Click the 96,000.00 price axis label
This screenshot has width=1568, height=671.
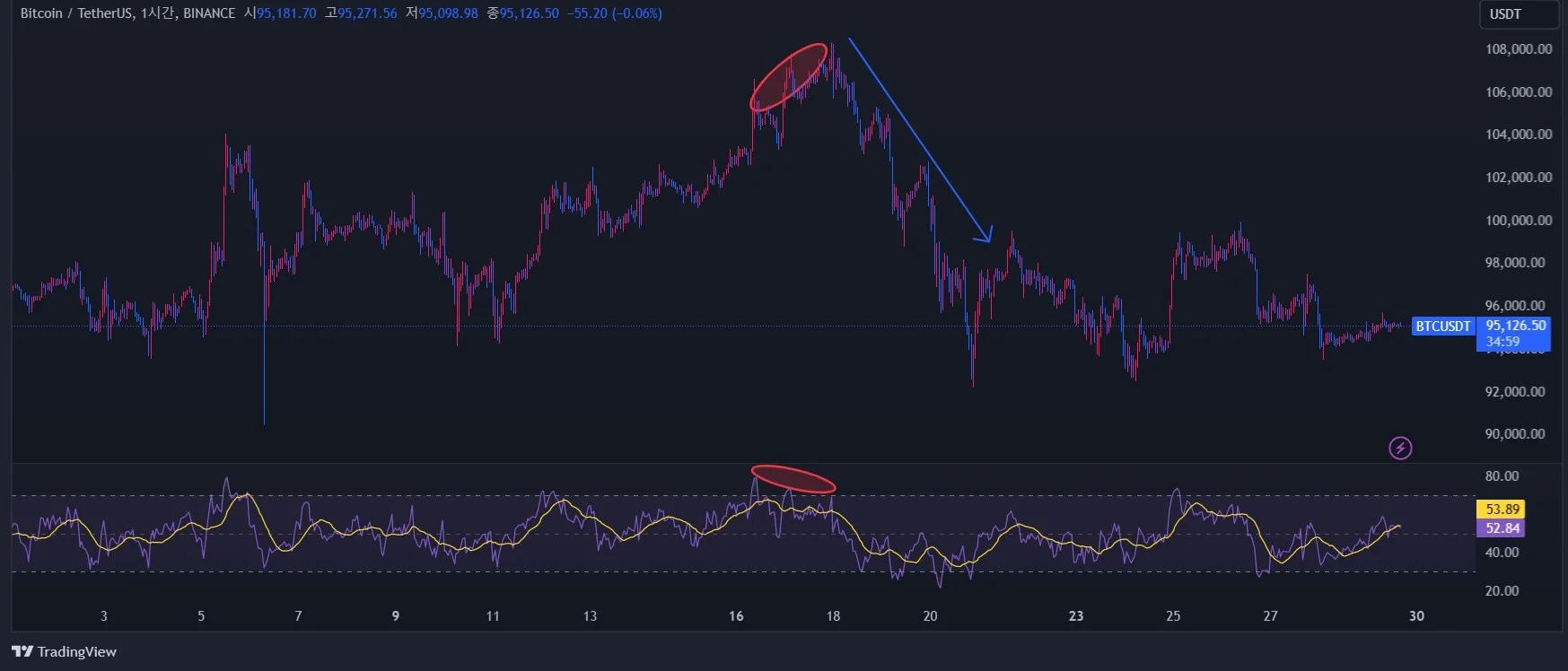pyautogui.click(x=1515, y=305)
